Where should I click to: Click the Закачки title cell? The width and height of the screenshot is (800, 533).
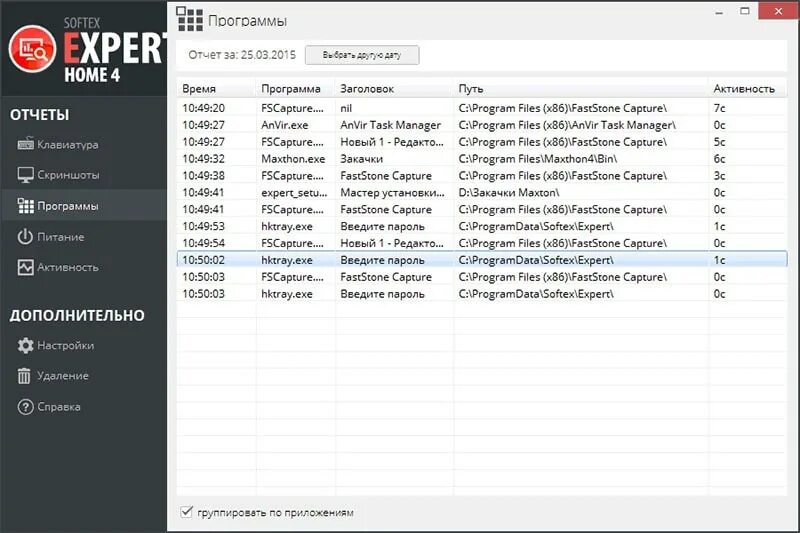(361, 159)
